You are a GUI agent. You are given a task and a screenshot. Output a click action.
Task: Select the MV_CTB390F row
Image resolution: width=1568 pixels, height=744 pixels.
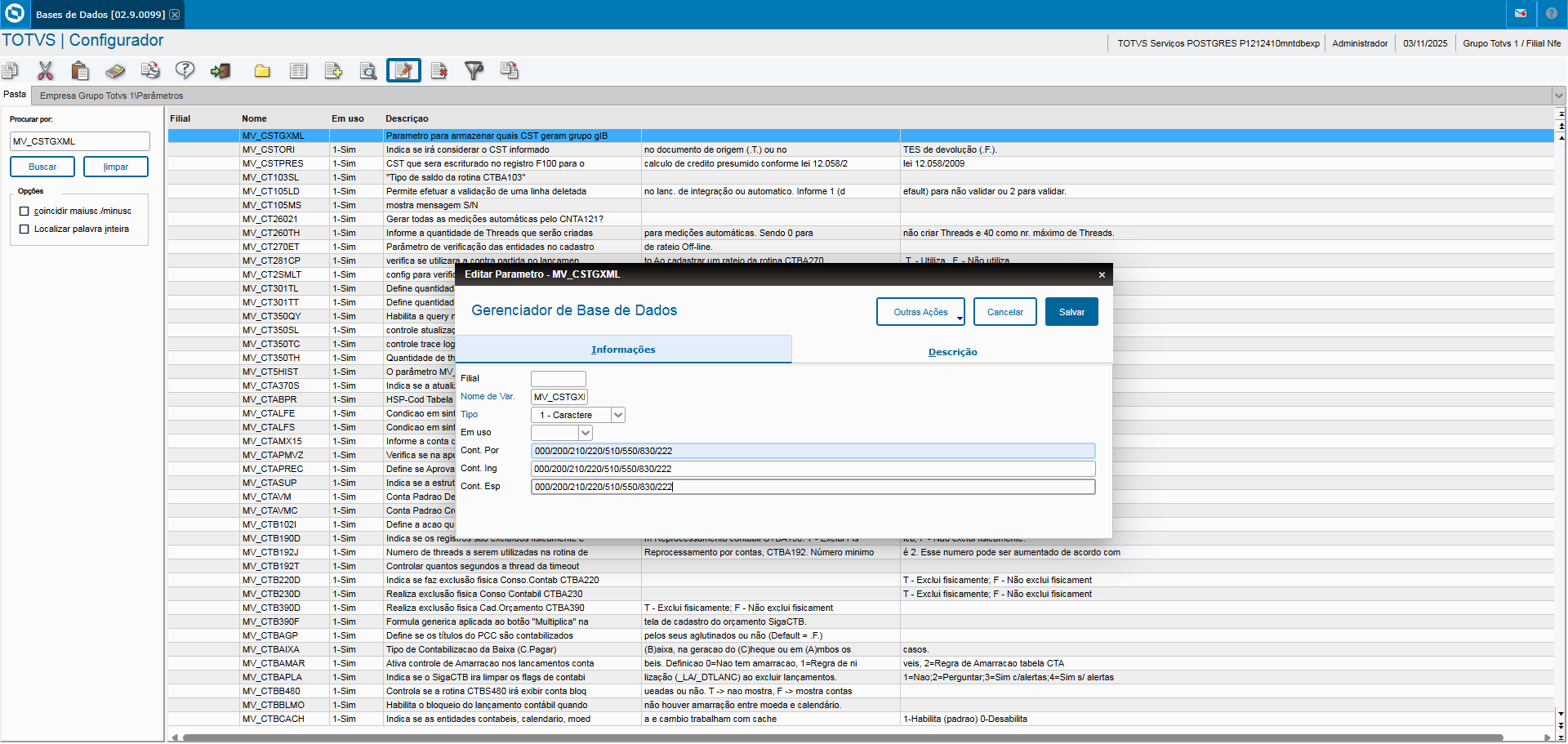click(x=861, y=622)
